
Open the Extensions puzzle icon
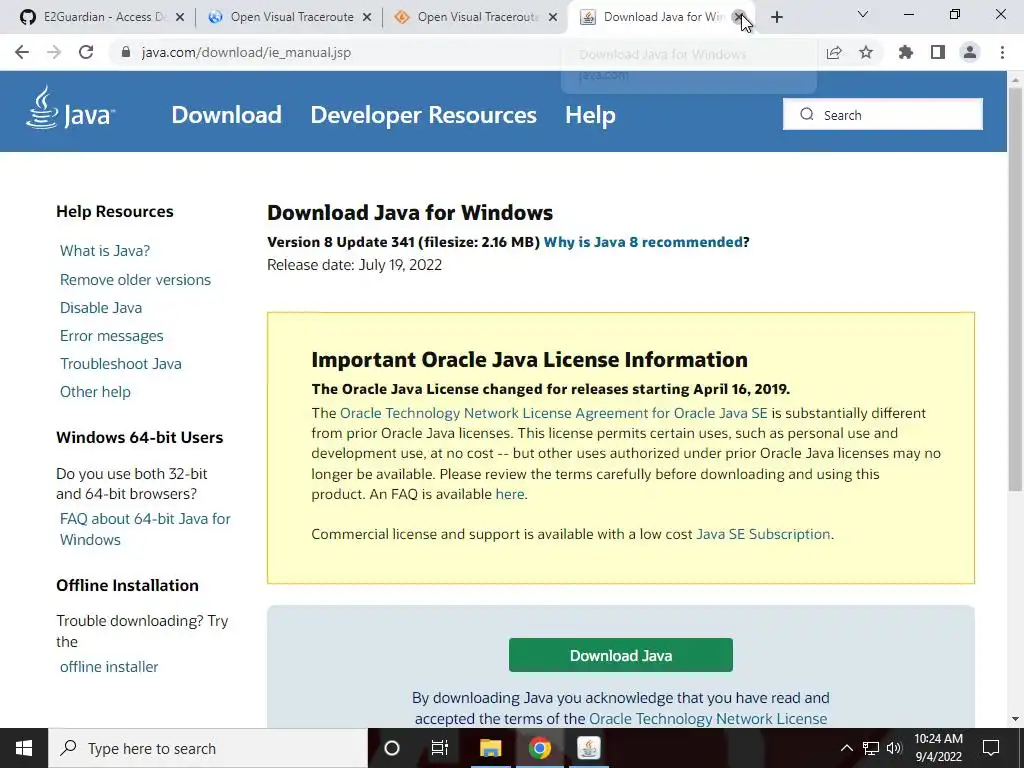(906, 52)
